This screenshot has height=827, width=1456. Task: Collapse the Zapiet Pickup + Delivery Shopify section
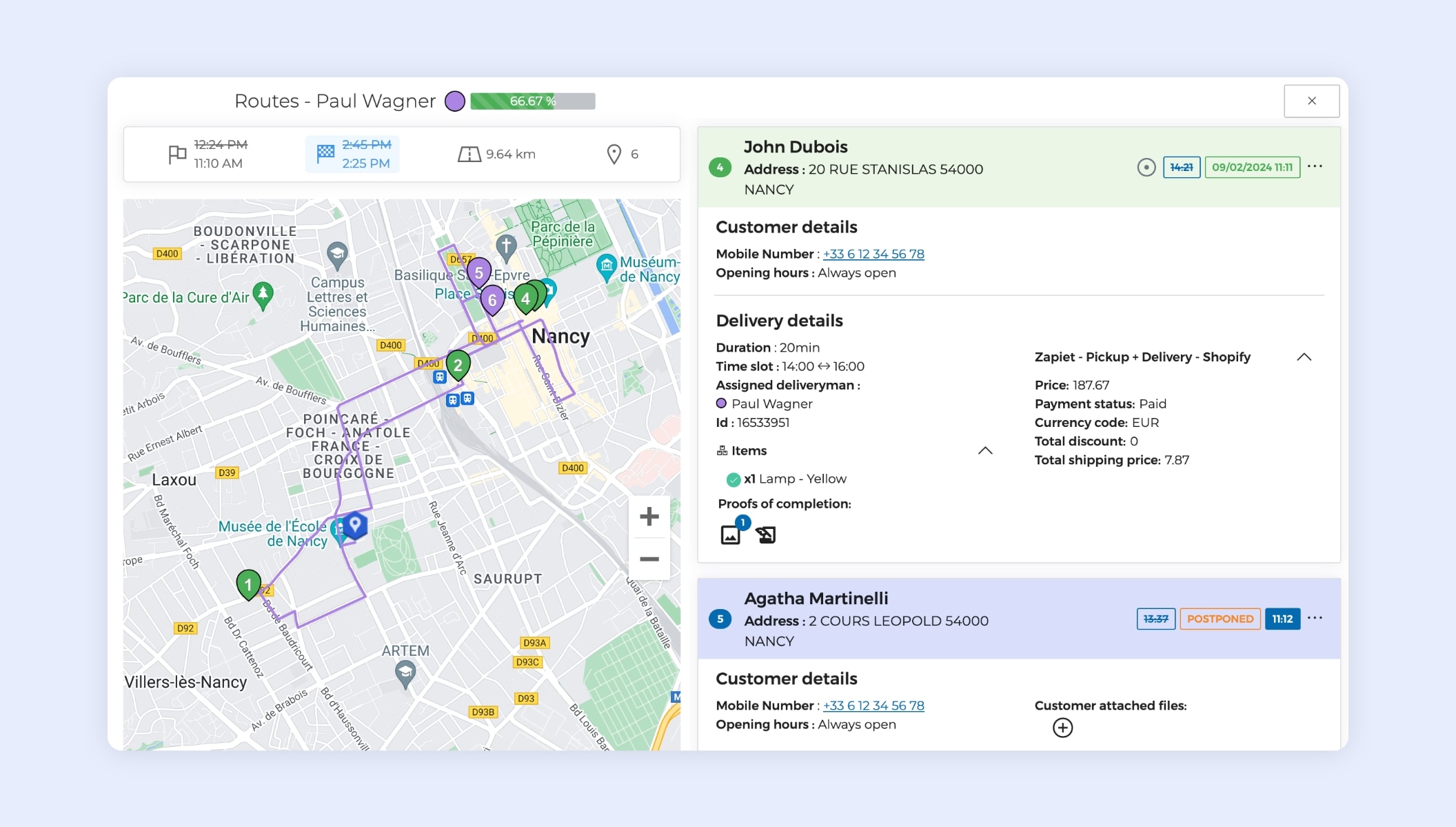coord(1304,357)
